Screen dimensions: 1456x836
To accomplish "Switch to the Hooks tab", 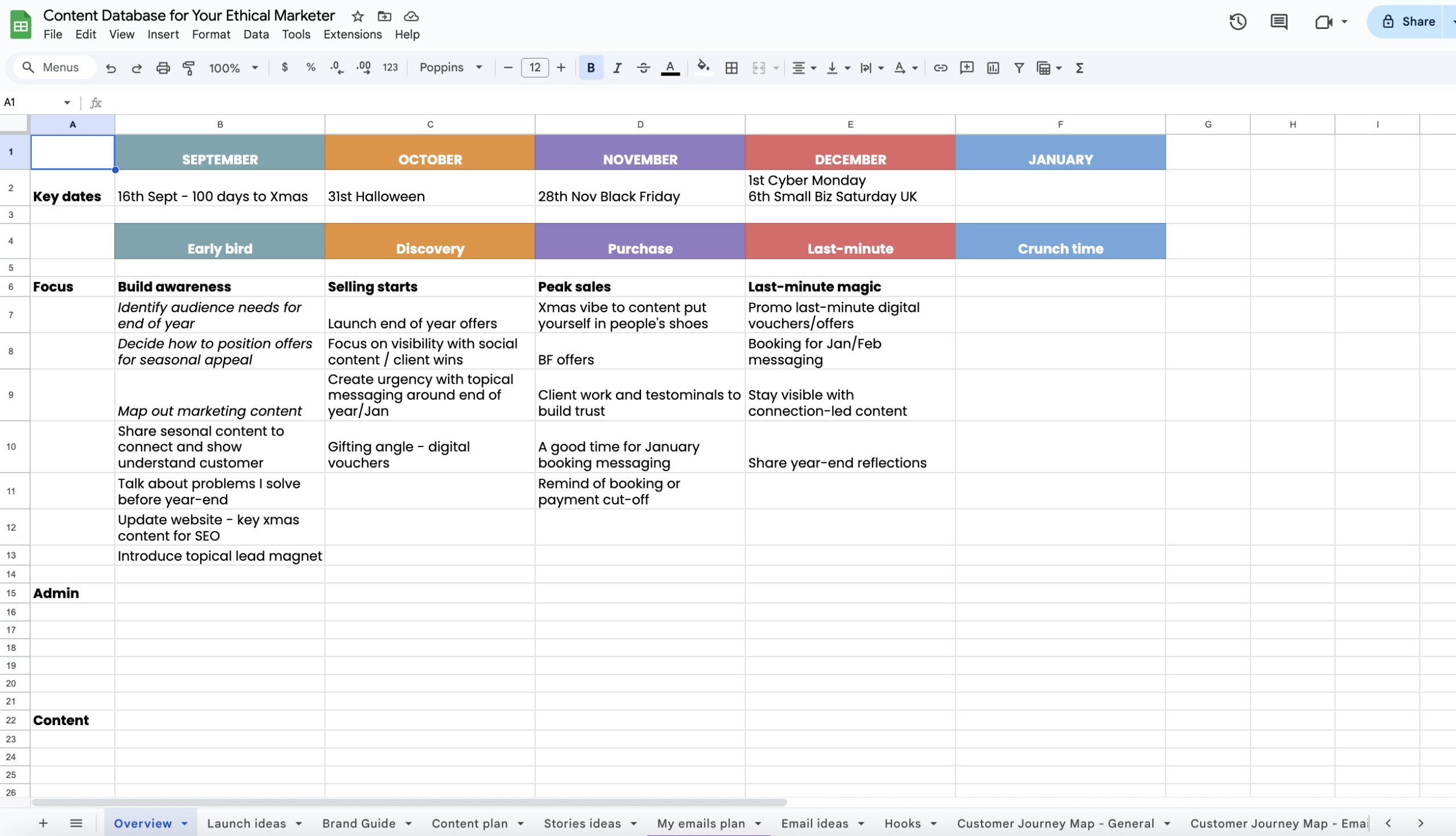I will [903, 823].
